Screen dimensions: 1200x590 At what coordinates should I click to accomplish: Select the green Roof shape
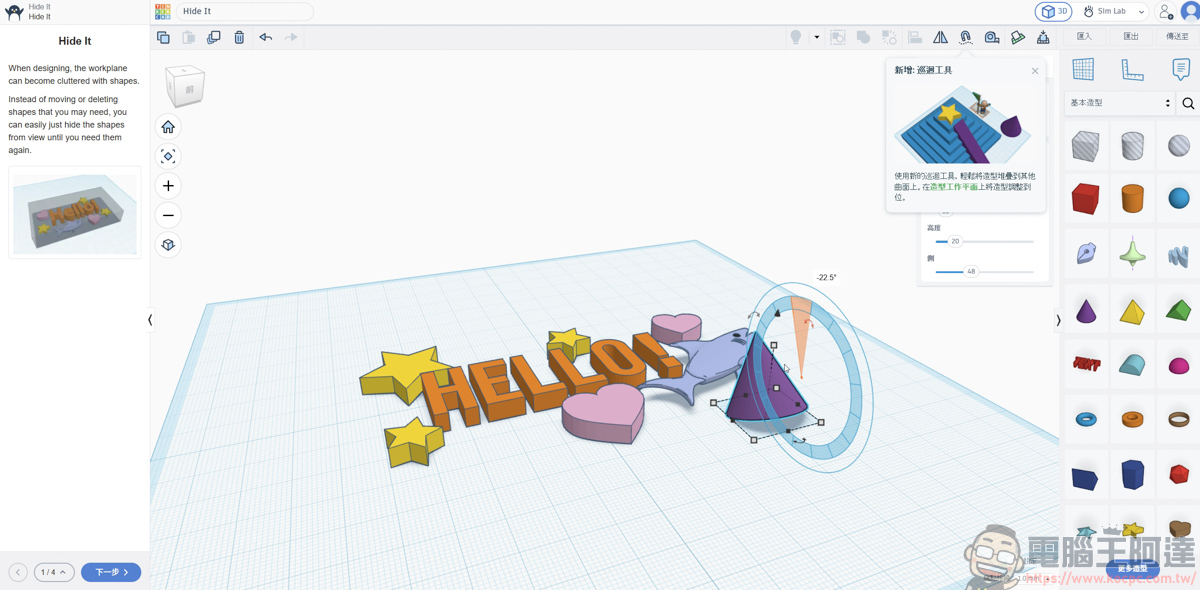(1179, 311)
